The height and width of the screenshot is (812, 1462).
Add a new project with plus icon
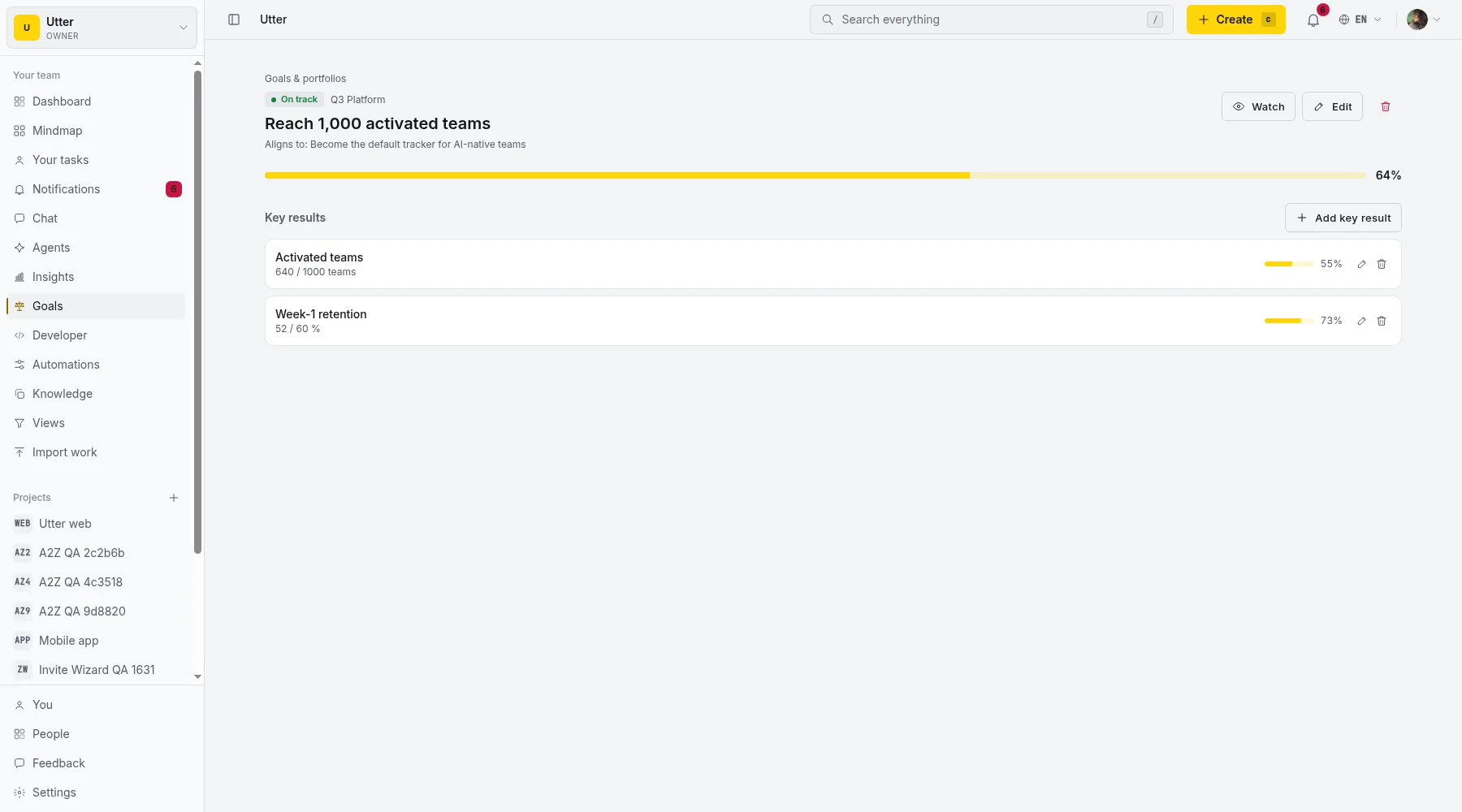click(x=174, y=498)
